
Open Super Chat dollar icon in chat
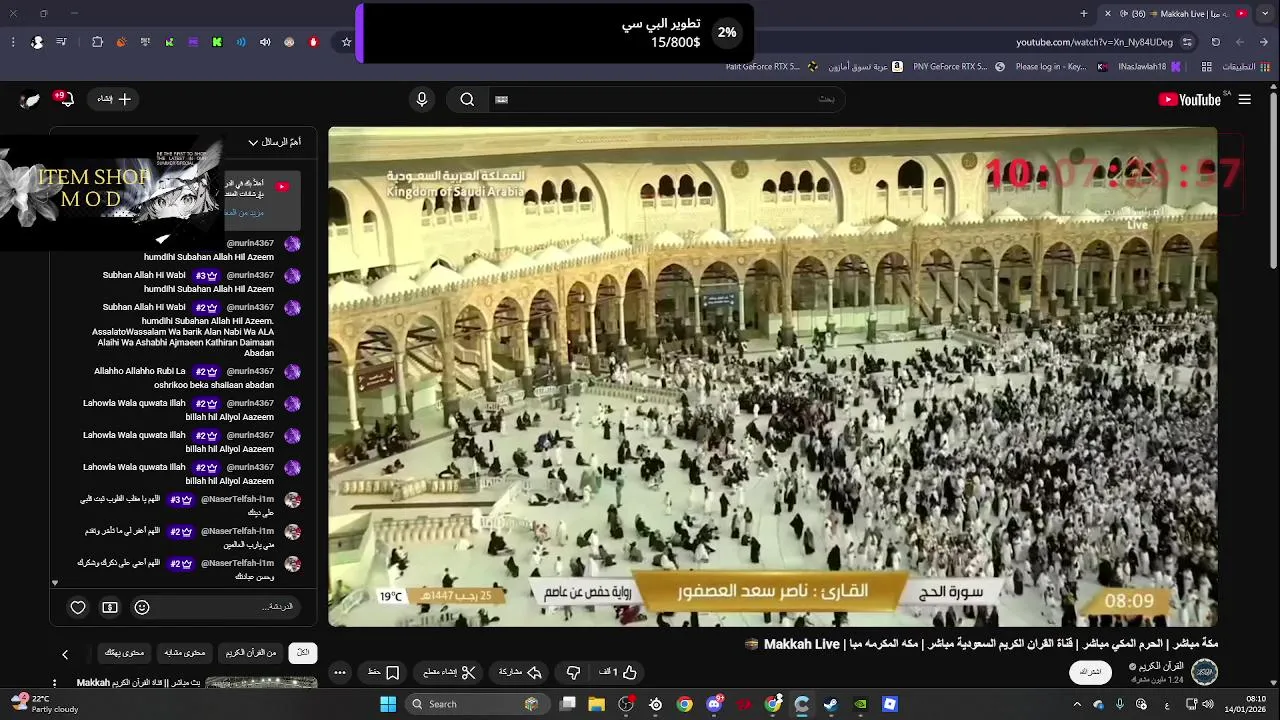pos(110,607)
